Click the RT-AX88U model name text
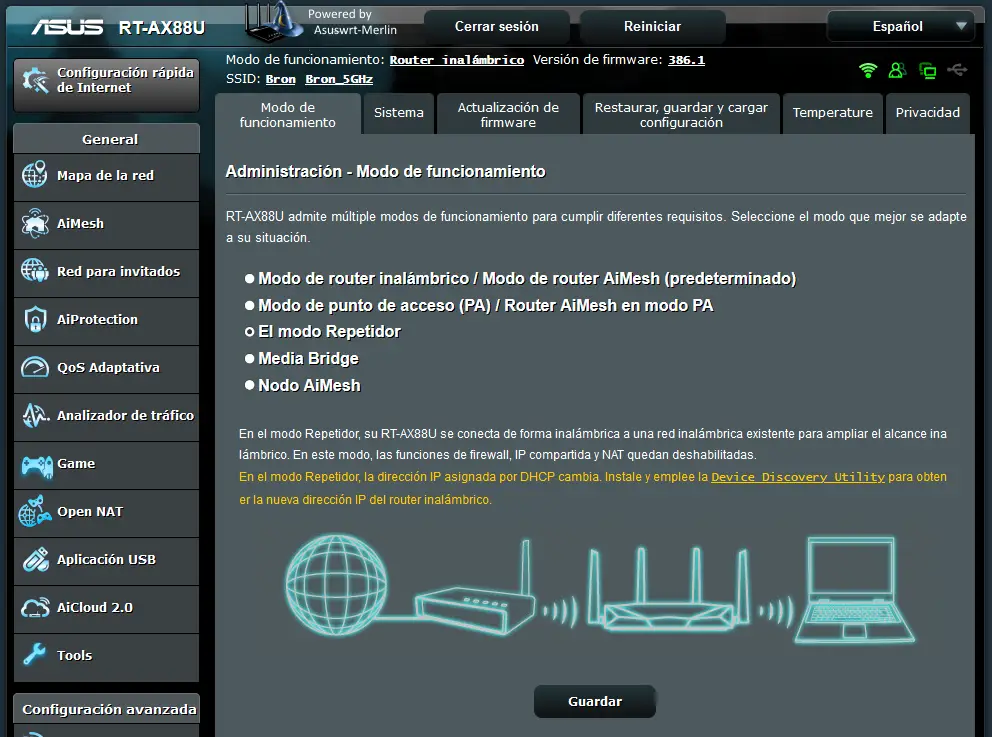This screenshot has height=737, width=992. tap(162, 28)
